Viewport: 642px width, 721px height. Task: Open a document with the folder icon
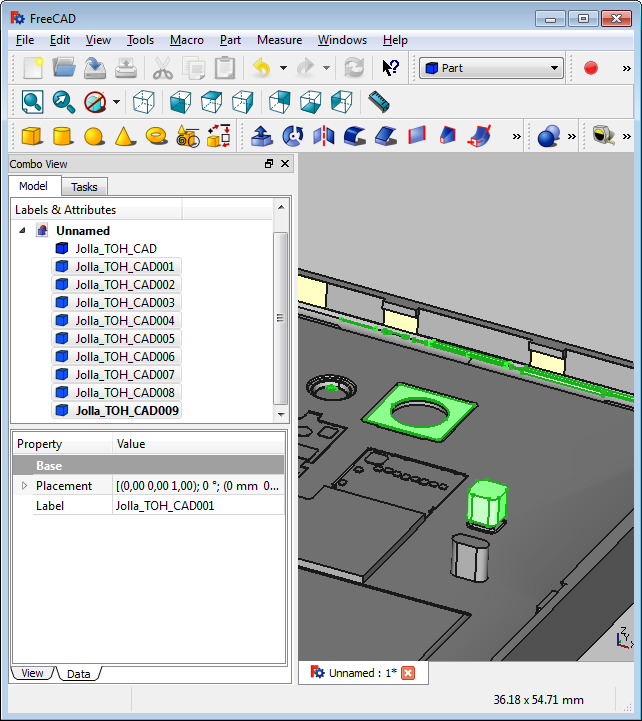point(64,68)
